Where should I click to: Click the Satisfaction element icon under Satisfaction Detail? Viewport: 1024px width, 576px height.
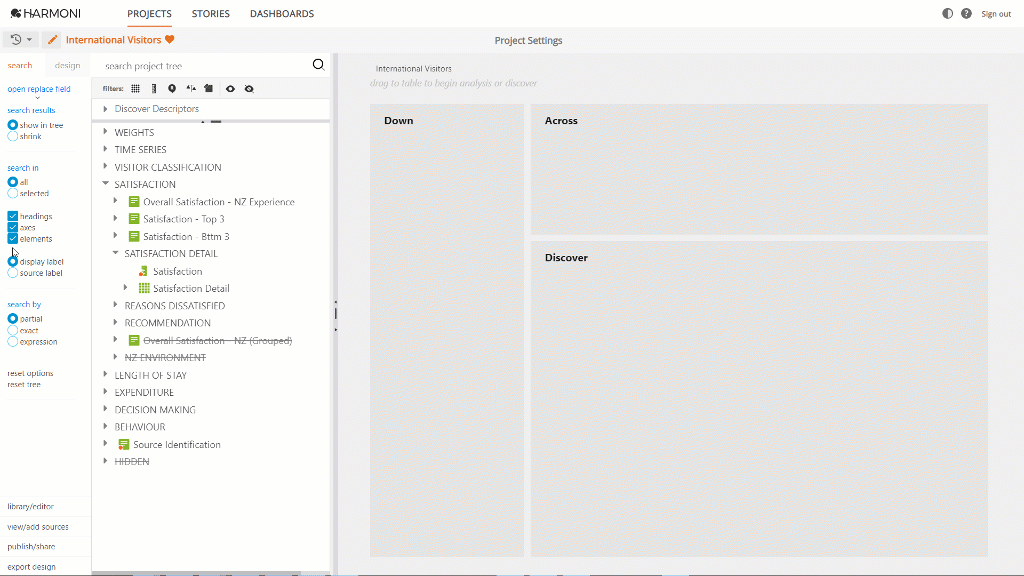143,271
